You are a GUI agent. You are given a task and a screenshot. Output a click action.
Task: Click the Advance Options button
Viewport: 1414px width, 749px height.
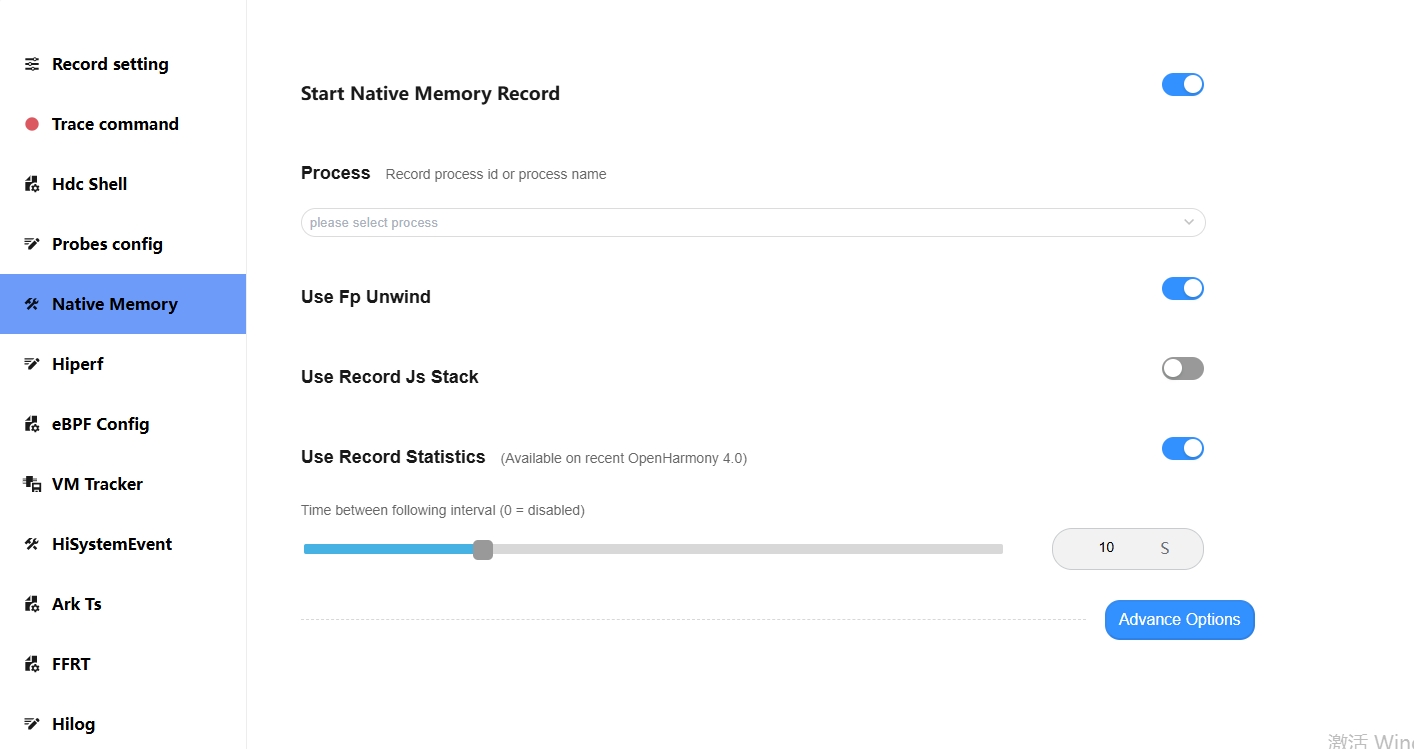pos(1180,620)
